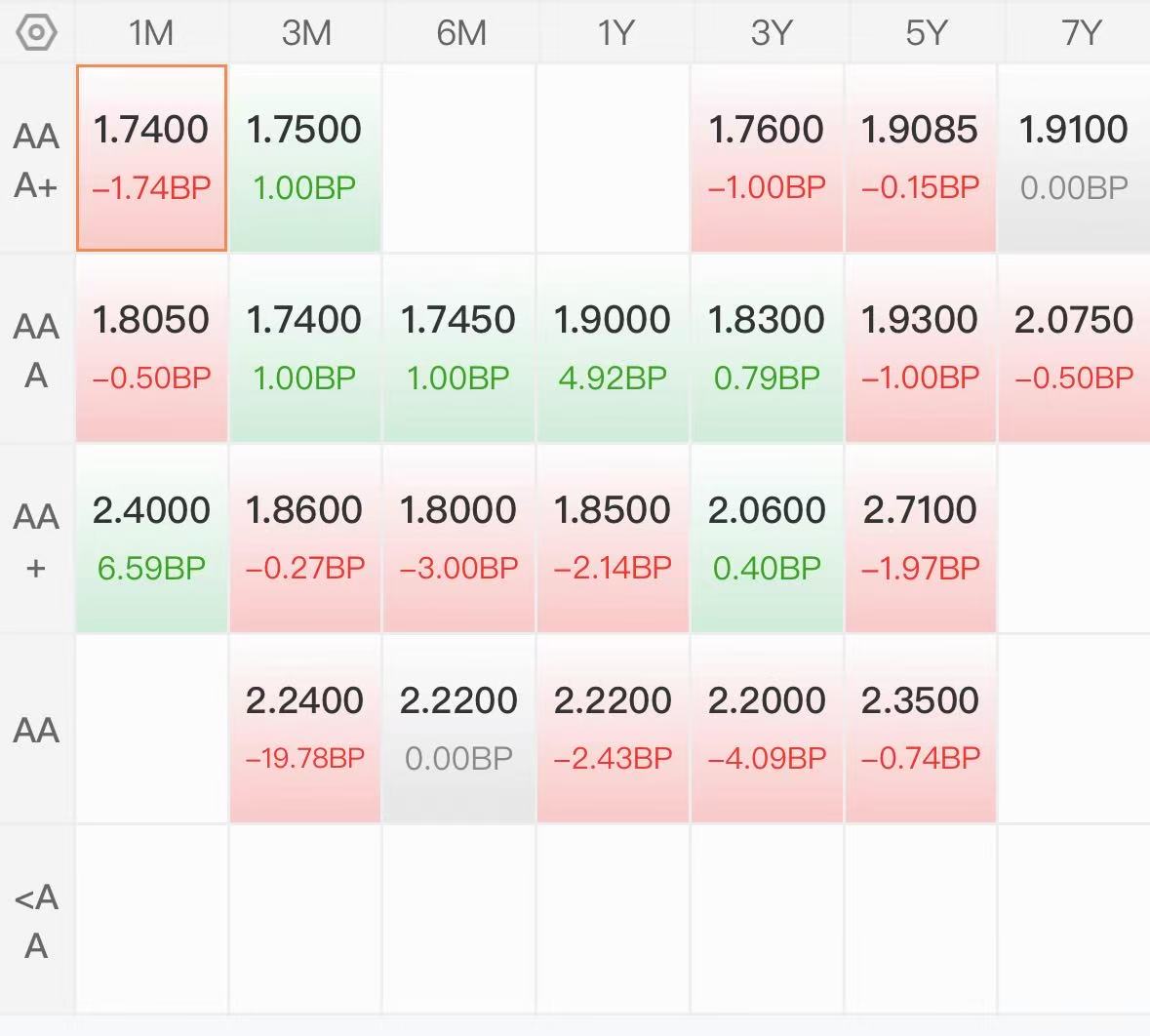Viewport: 1150px width, 1036px height.
Task: Open AA+ 1M cell showing 2.4000
Action: 151,538
